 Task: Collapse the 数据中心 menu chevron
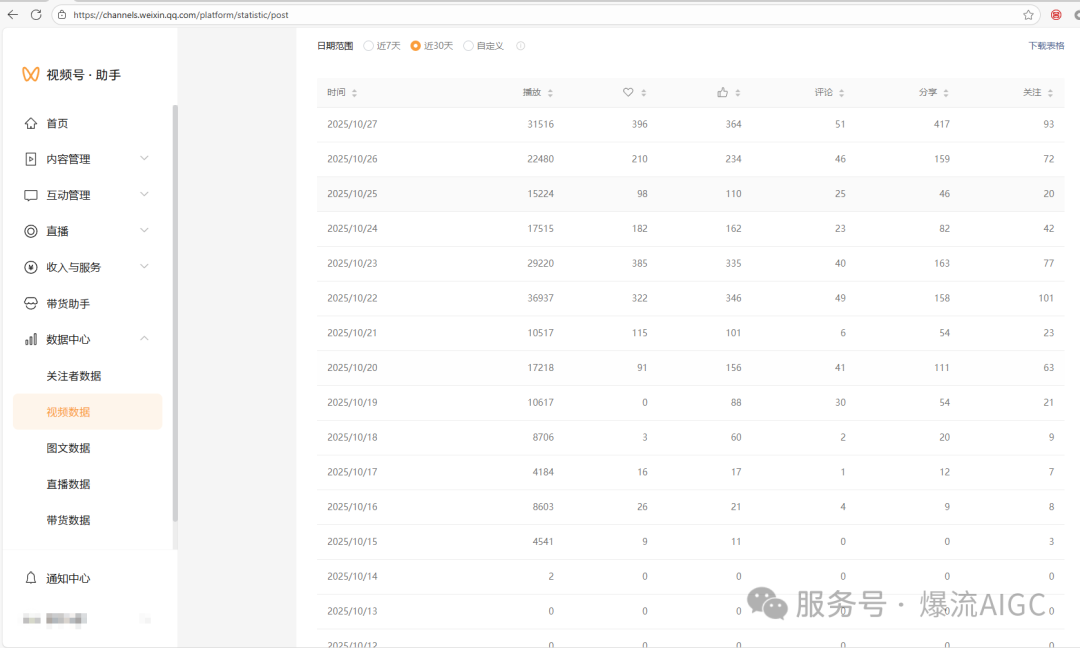click(x=144, y=338)
